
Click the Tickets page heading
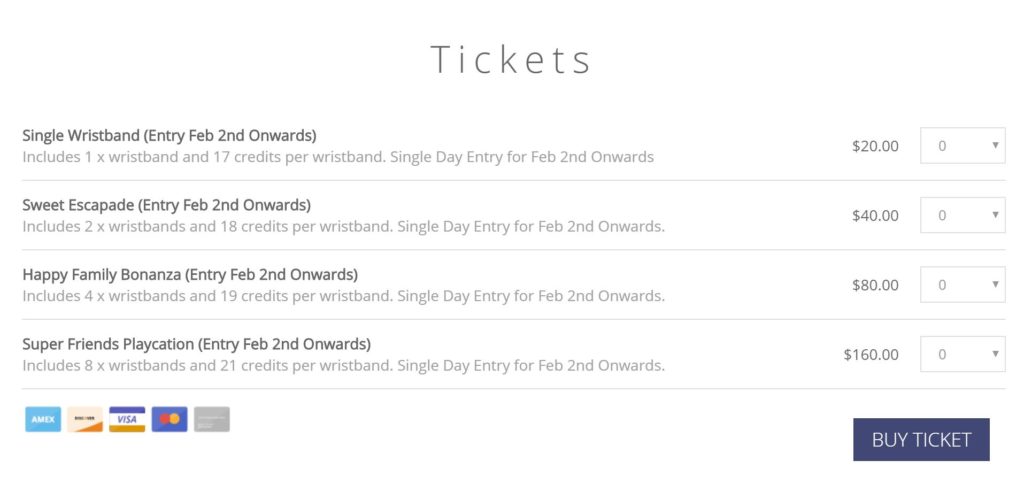[x=511, y=60]
